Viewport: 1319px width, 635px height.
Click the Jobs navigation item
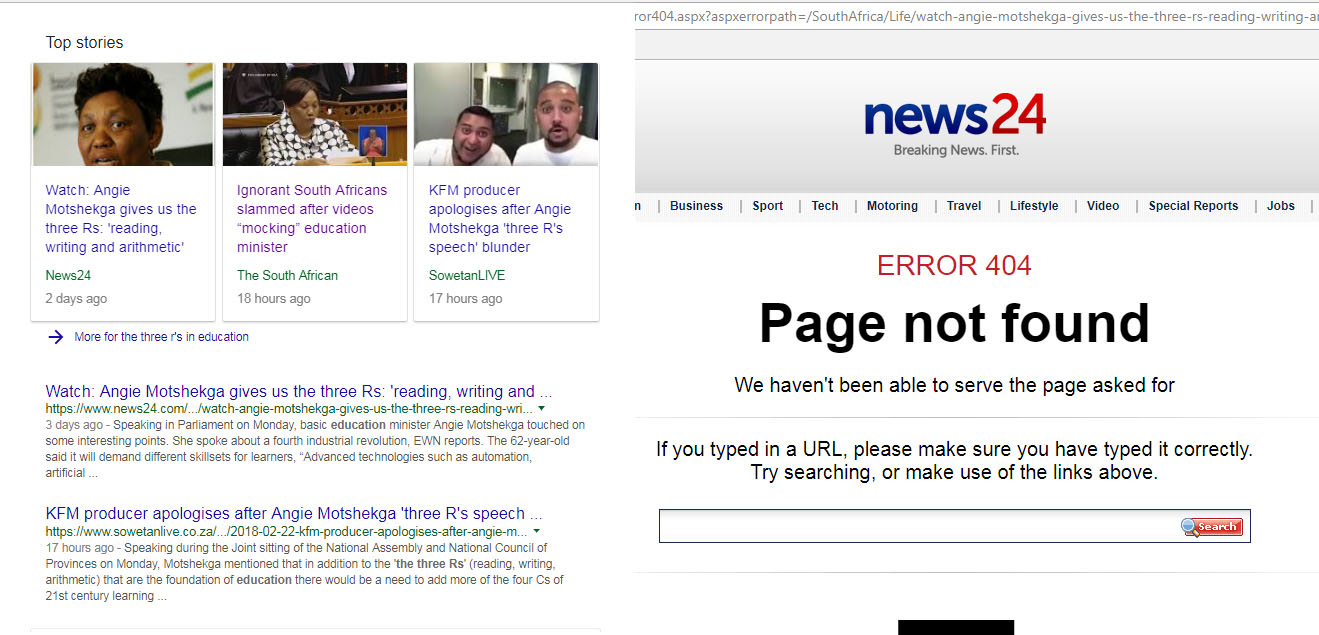1280,206
